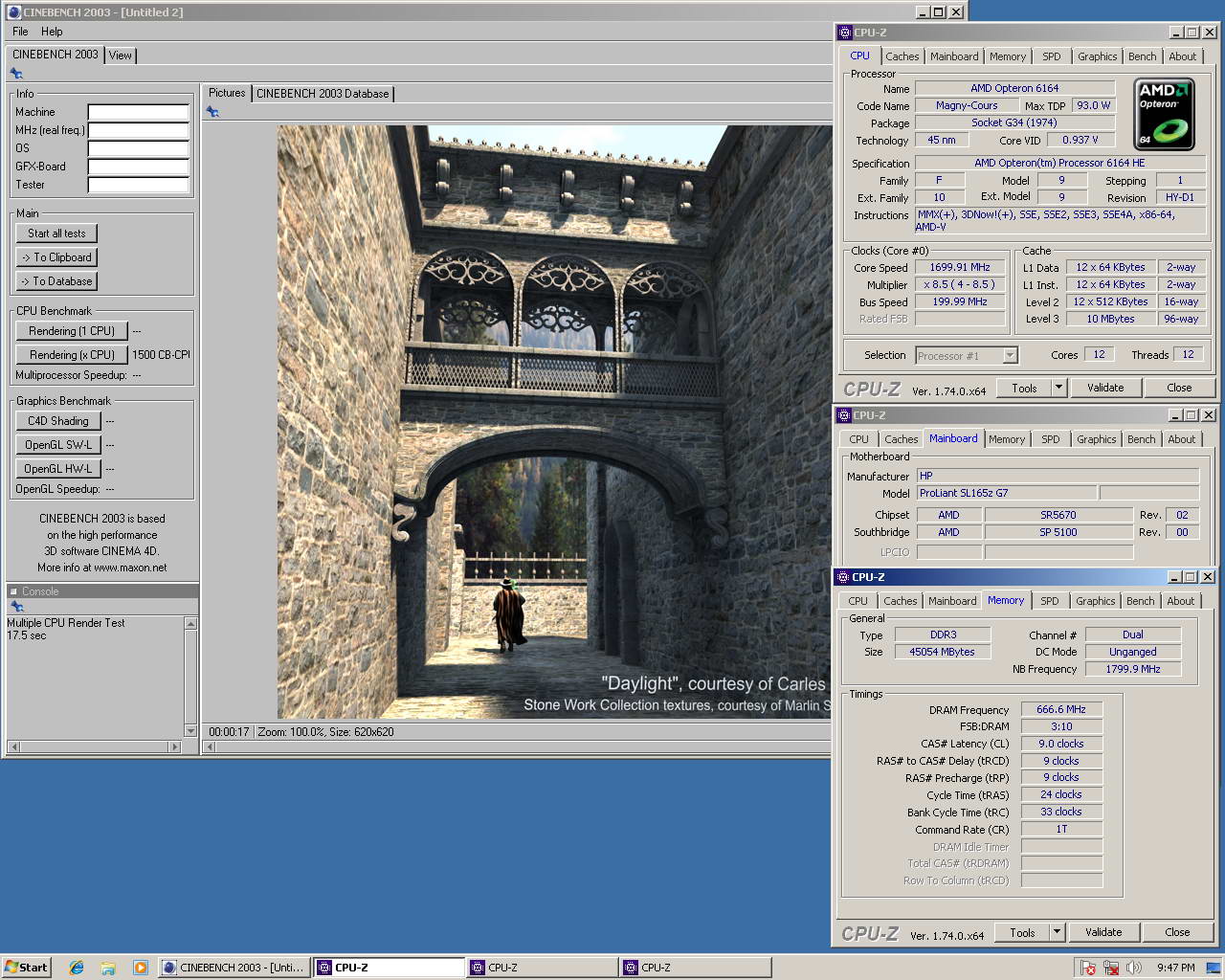Open Caches tab in top CPU-Z window

click(902, 56)
